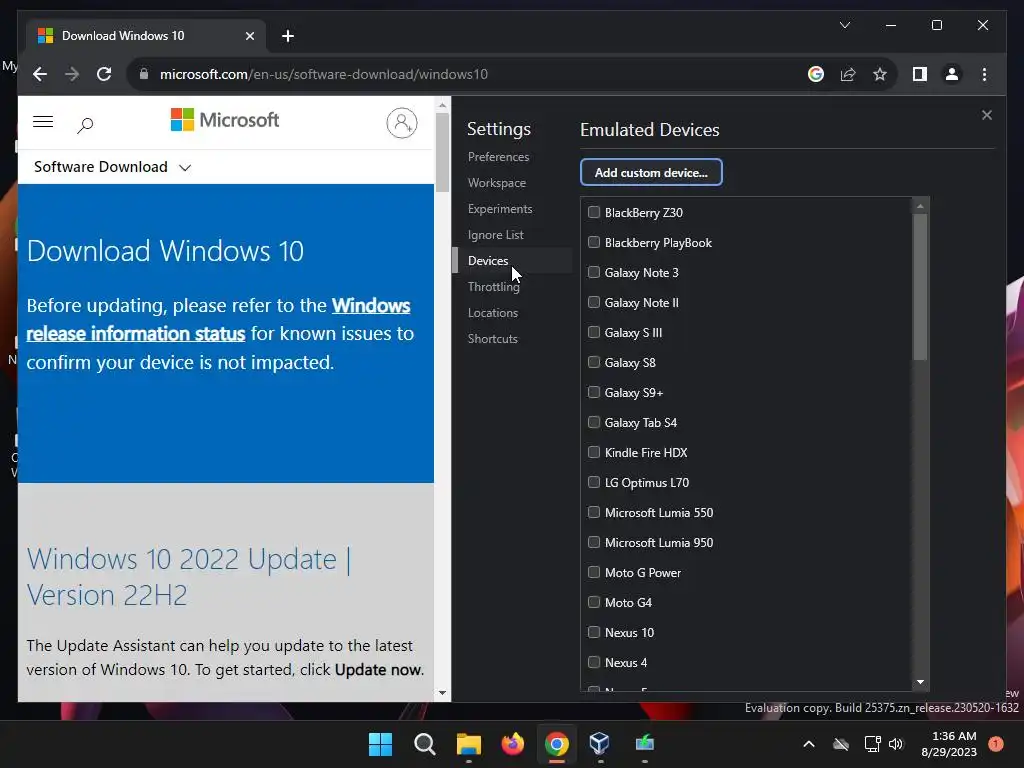The image size is (1024, 768).
Task: Open the notification bell in taskbar
Action: (x=996, y=744)
